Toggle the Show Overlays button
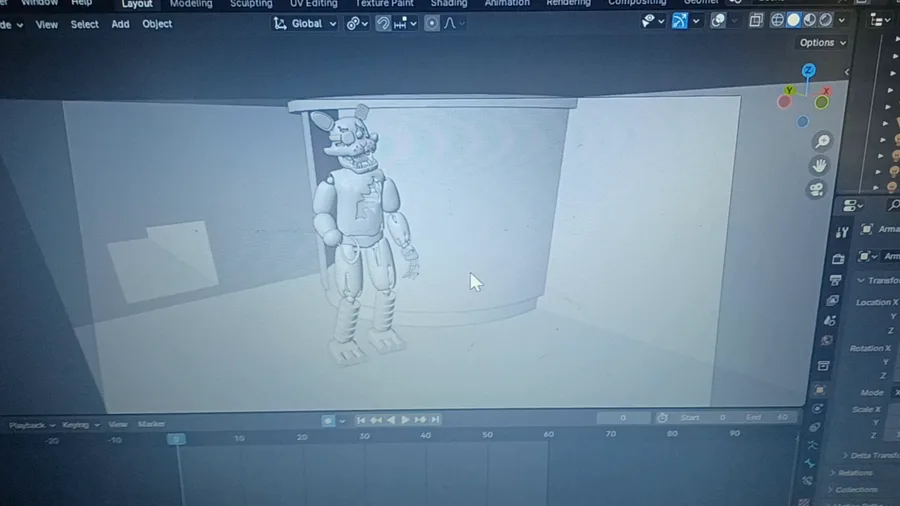This screenshot has height=506, width=900. 717,21
